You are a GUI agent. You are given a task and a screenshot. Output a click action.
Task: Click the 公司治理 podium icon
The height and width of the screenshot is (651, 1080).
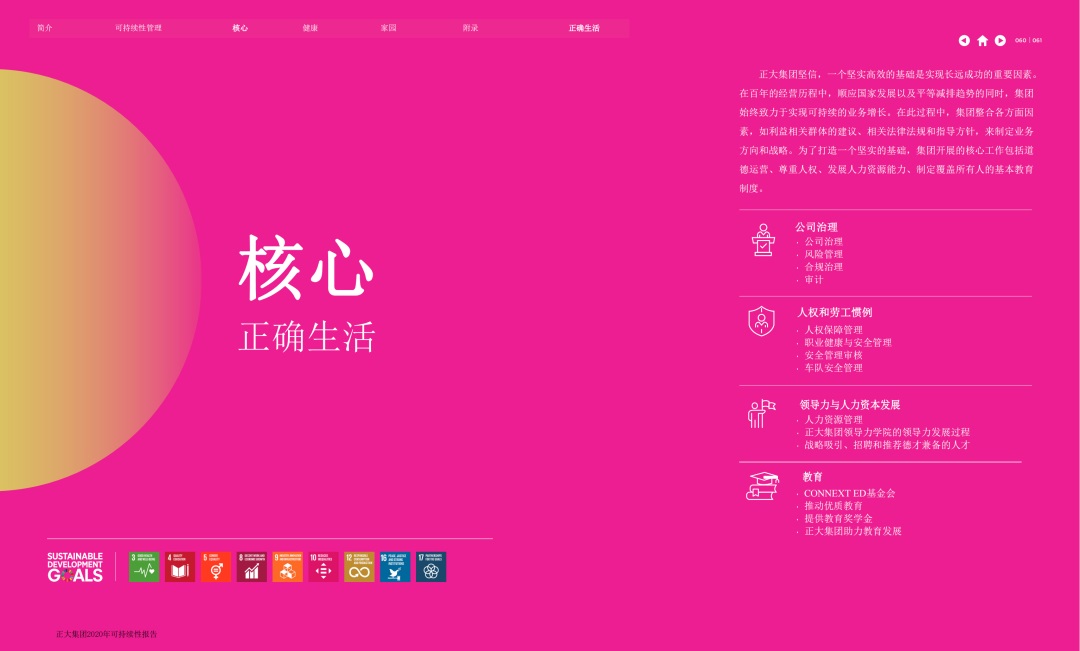point(764,240)
